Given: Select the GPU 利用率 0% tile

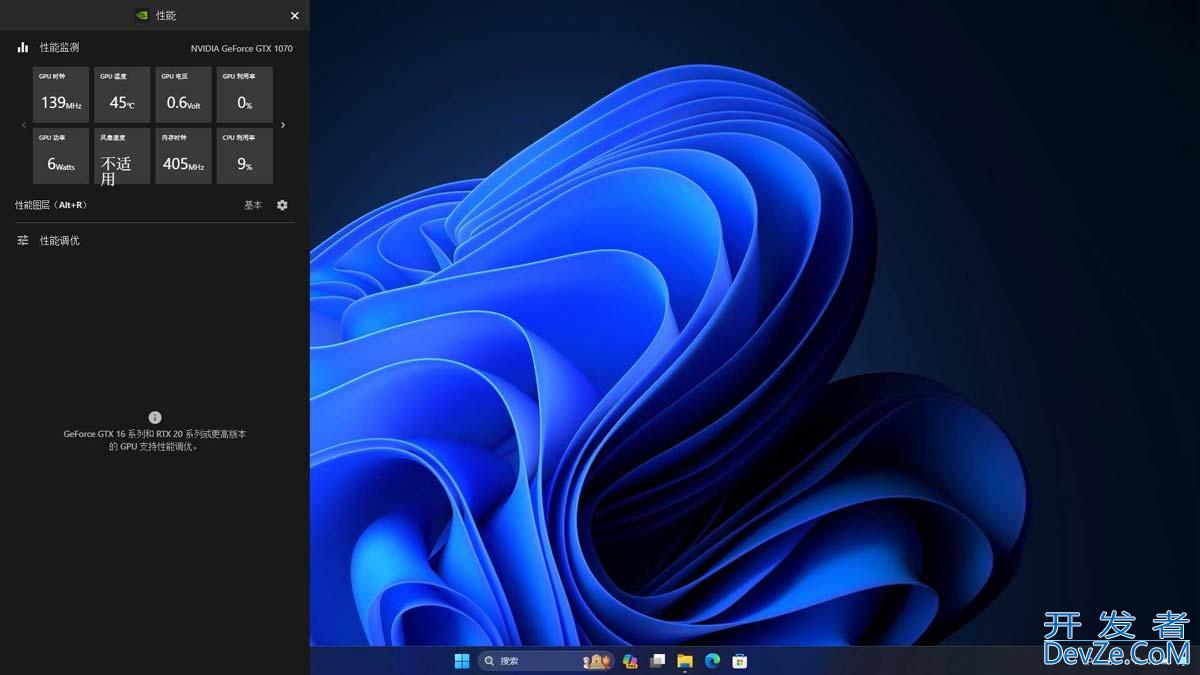Looking at the screenshot, I should point(245,95).
